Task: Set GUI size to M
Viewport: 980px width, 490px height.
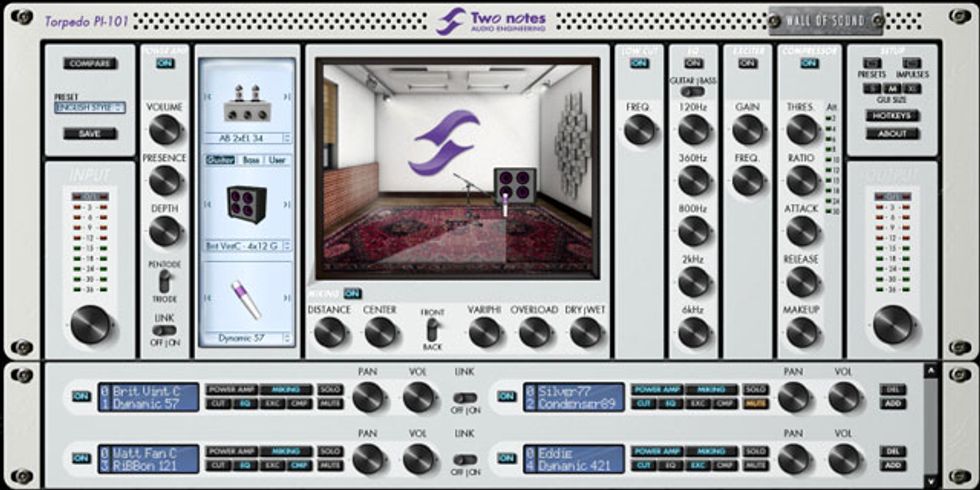Action: [892, 89]
